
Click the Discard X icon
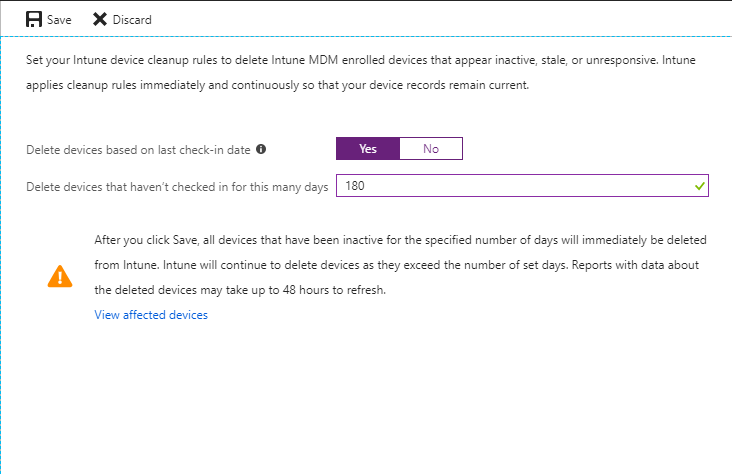pyautogui.click(x=100, y=19)
